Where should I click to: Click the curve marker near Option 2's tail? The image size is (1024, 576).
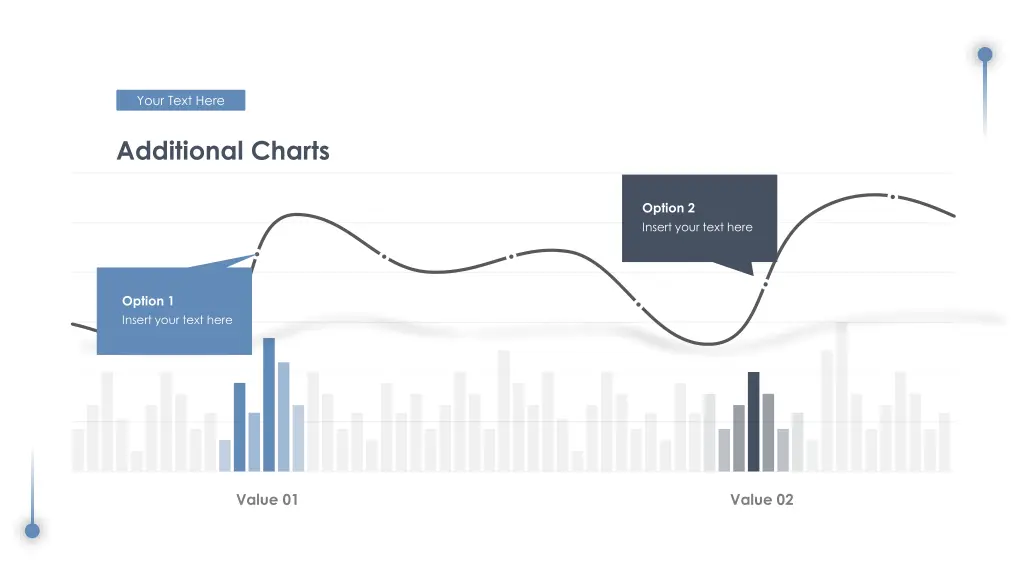(x=766, y=285)
